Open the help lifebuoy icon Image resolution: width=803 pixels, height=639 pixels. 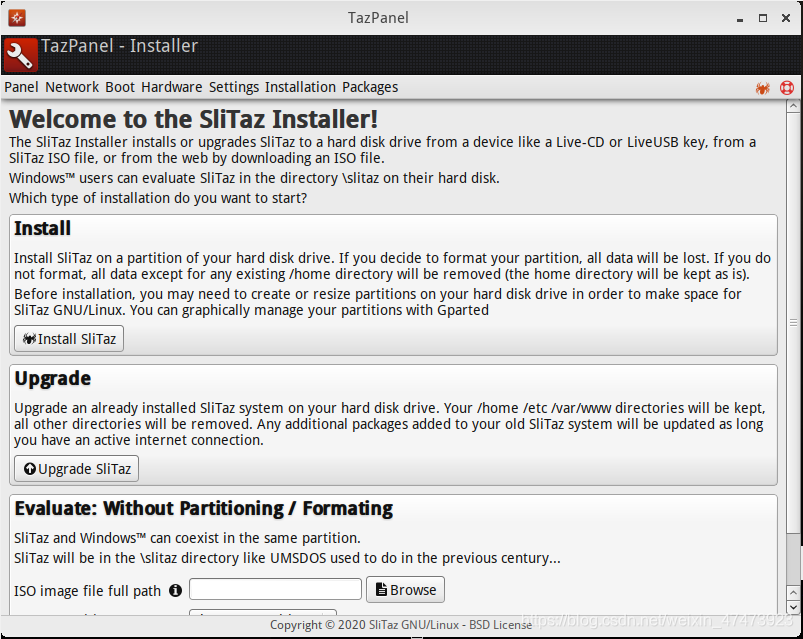787,88
